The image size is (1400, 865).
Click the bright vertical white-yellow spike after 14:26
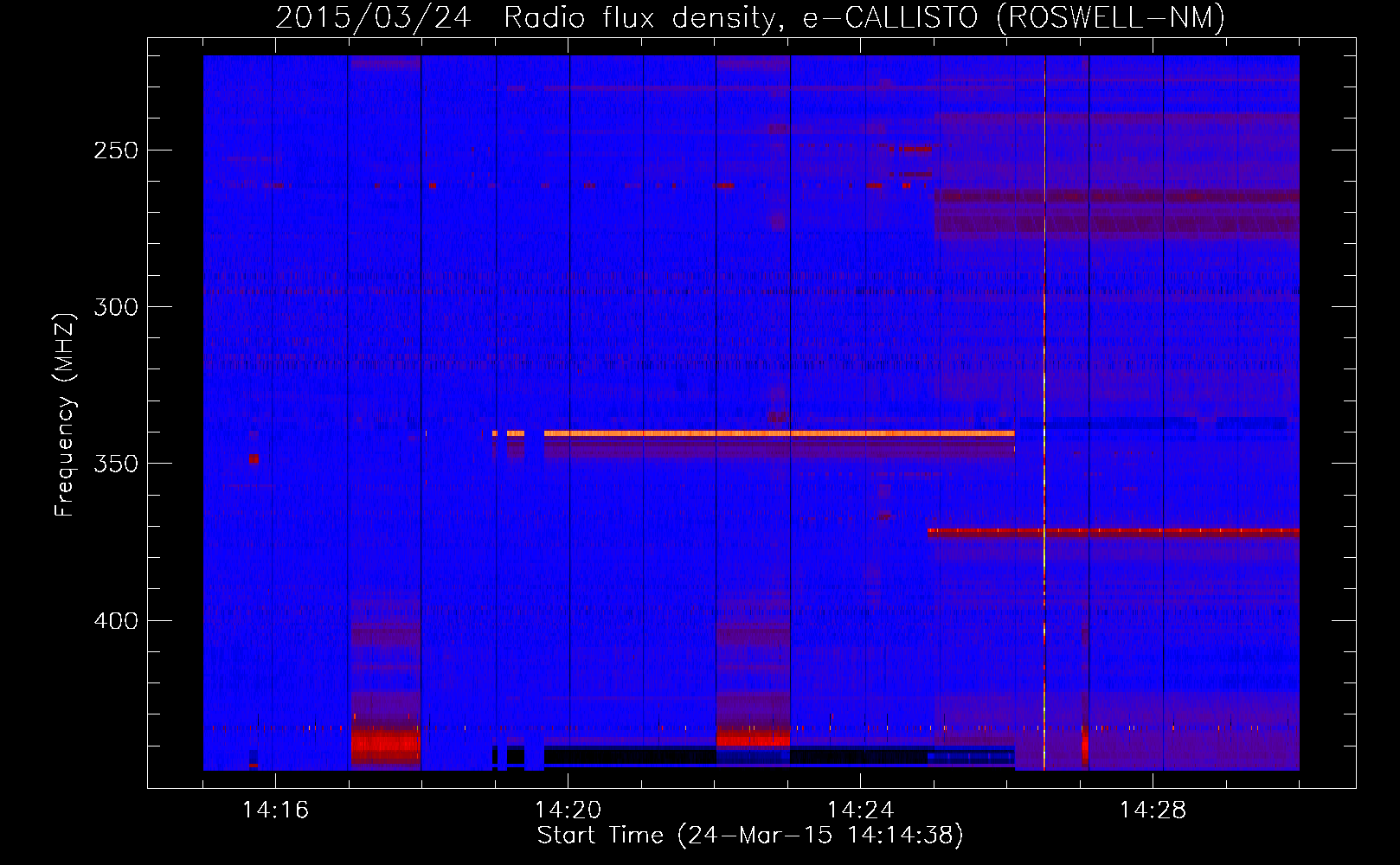click(x=1044, y=413)
